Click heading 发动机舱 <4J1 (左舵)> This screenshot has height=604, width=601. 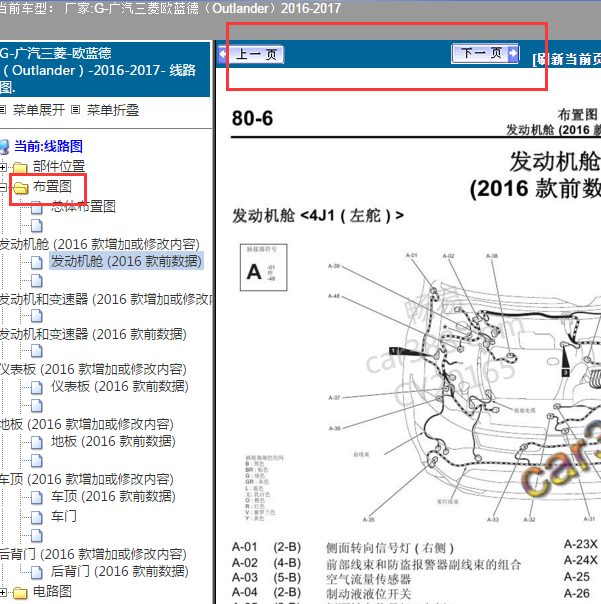[x=318, y=216]
